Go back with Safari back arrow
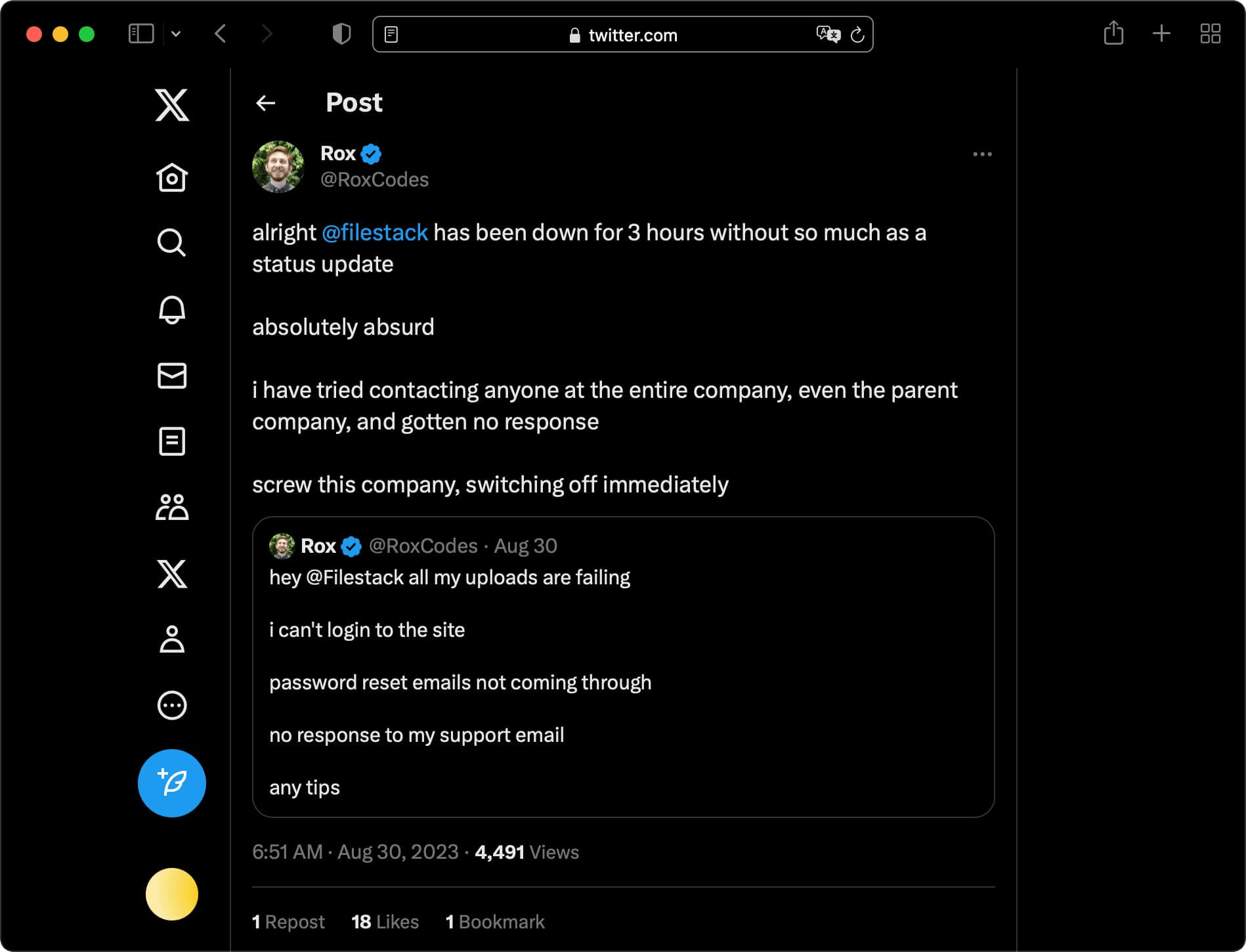Image resolution: width=1246 pixels, height=952 pixels. click(x=221, y=33)
